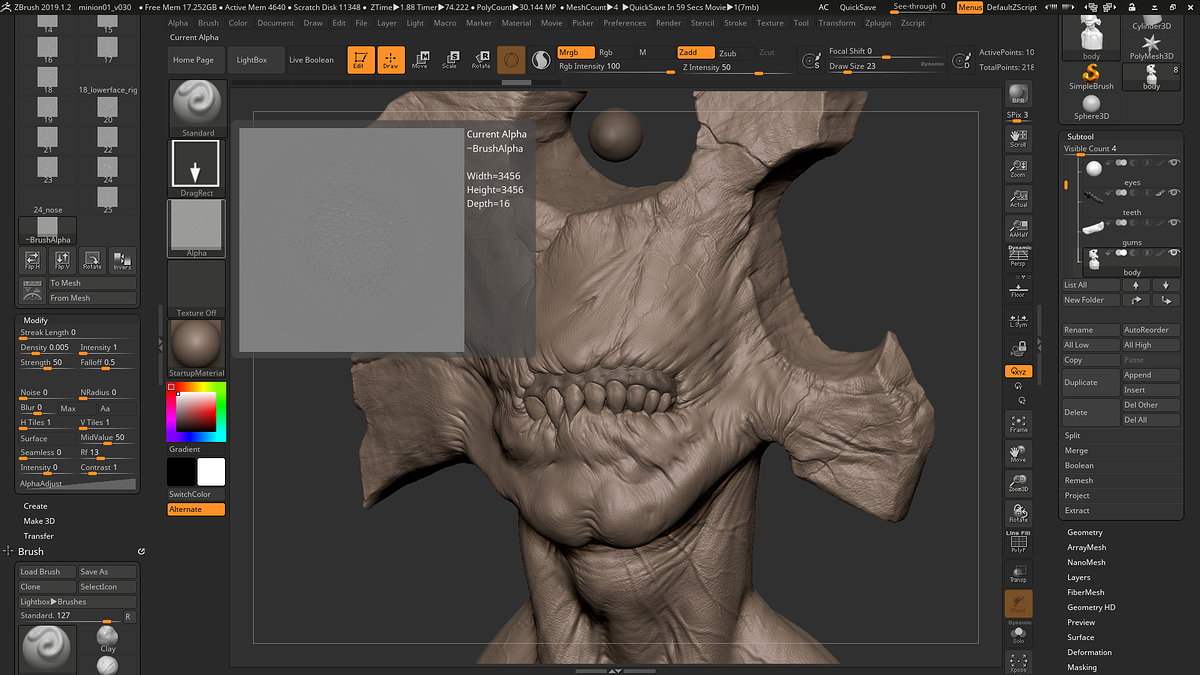1200x675 pixels.
Task: Switch to the Scale transform tool
Action: pos(450,60)
